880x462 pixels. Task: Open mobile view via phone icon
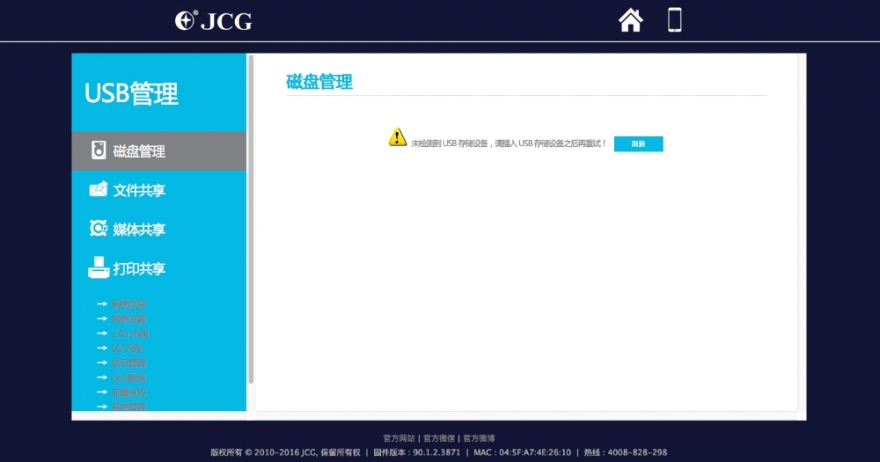[675, 20]
